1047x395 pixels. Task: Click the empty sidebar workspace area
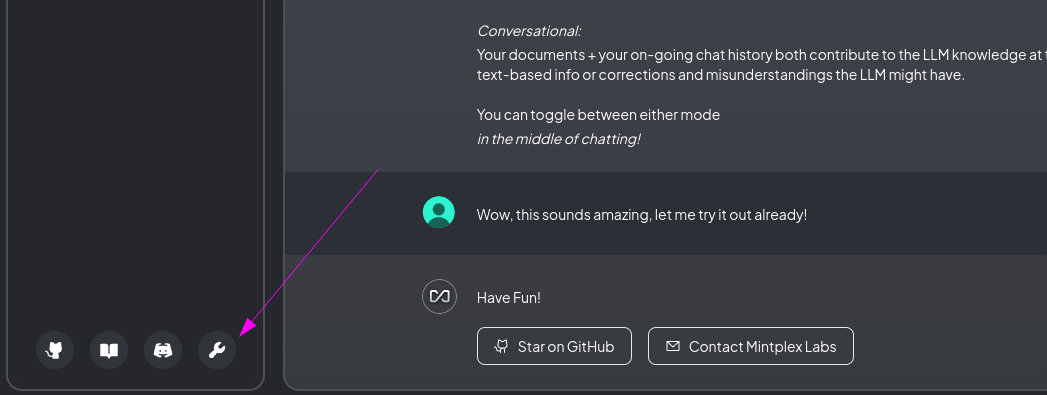[136, 160]
